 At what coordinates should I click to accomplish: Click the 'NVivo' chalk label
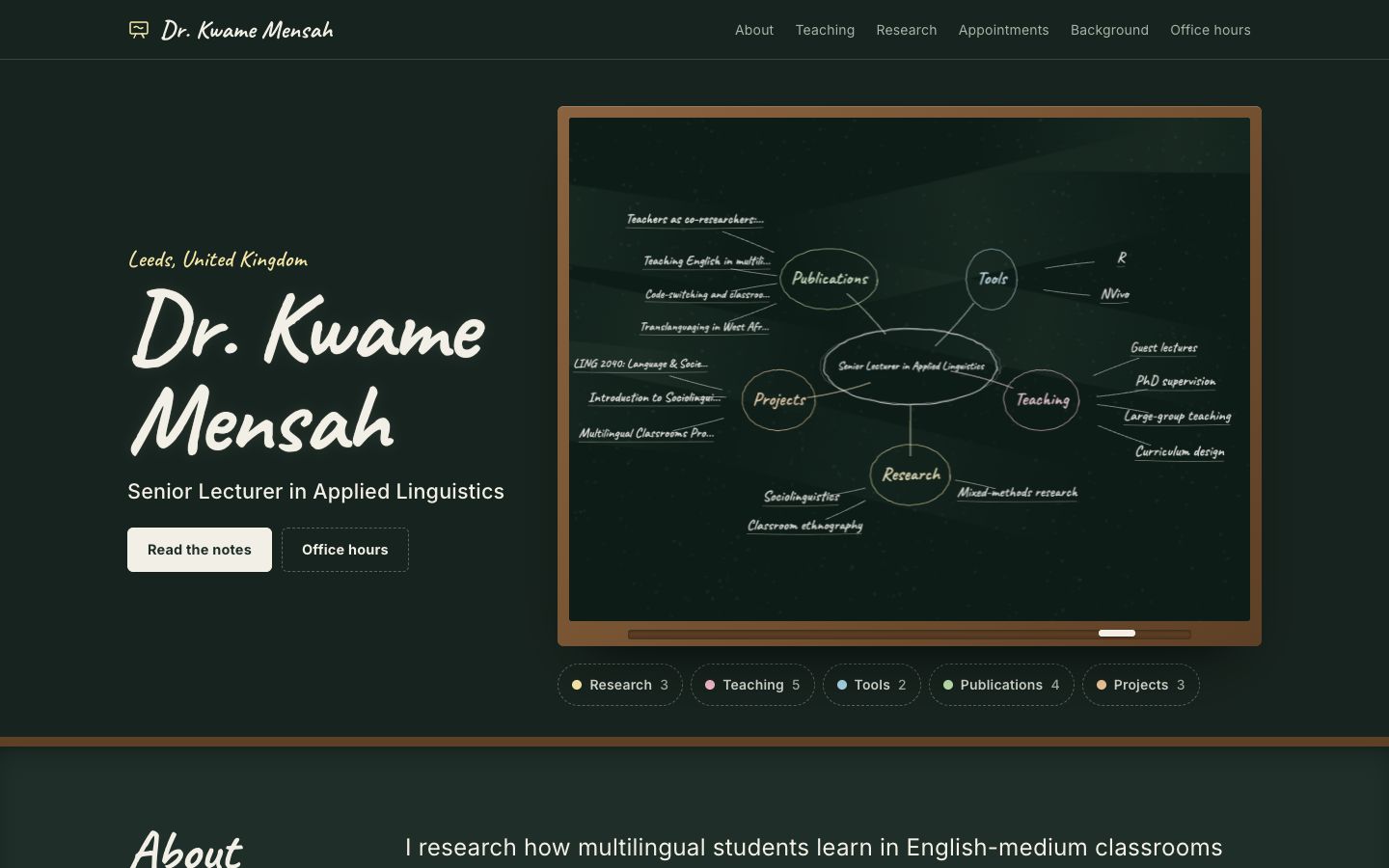tap(1115, 294)
